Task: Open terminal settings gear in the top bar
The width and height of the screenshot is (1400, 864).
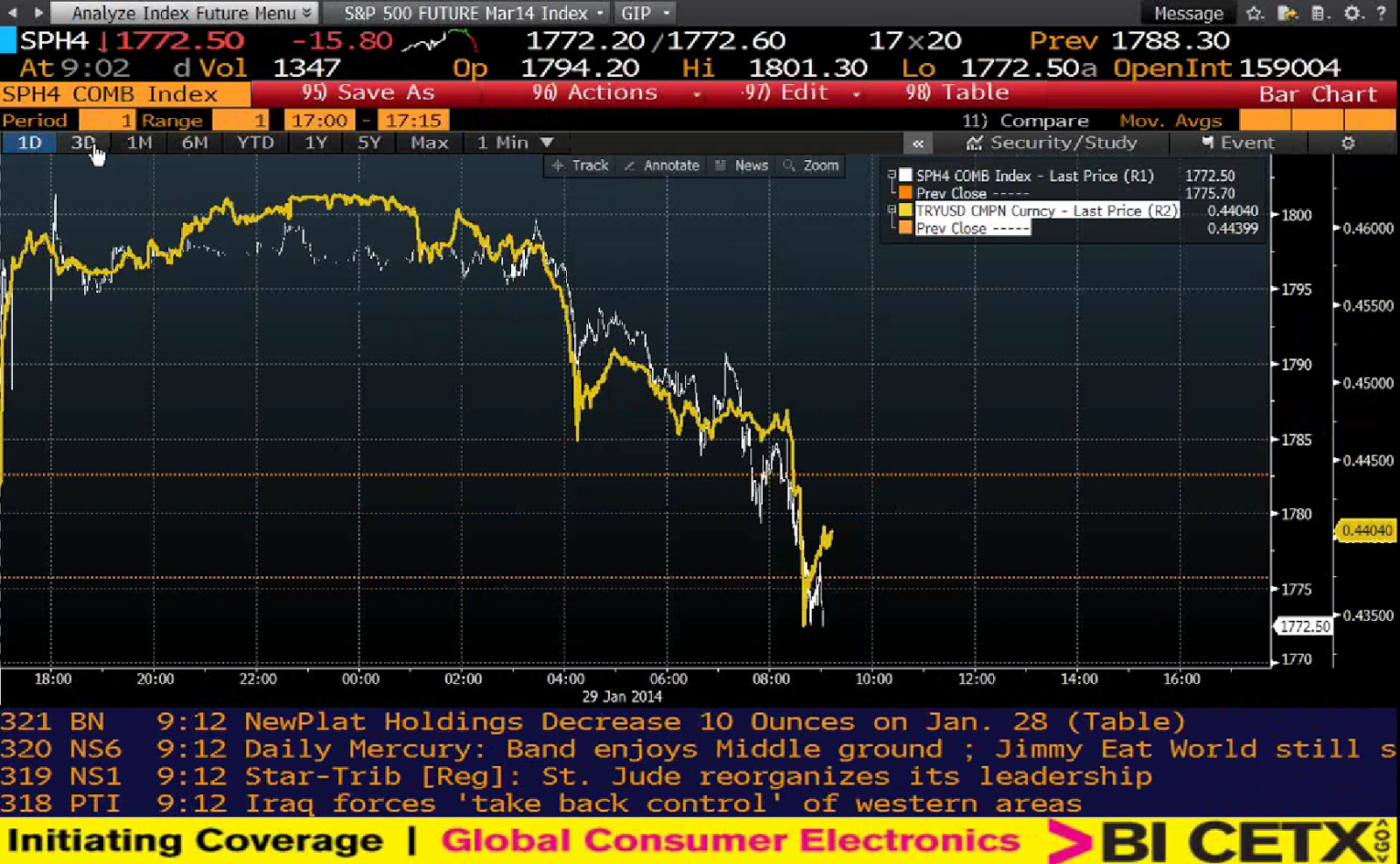Action: point(1353,13)
